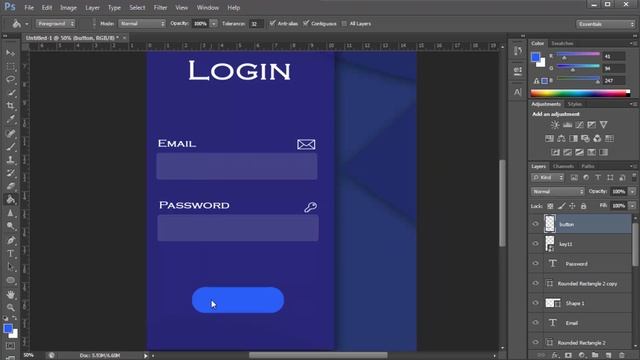The height and width of the screenshot is (360, 640).
Task: Open the Foreground fill source dropdown
Action: pyautogui.click(x=56, y=24)
